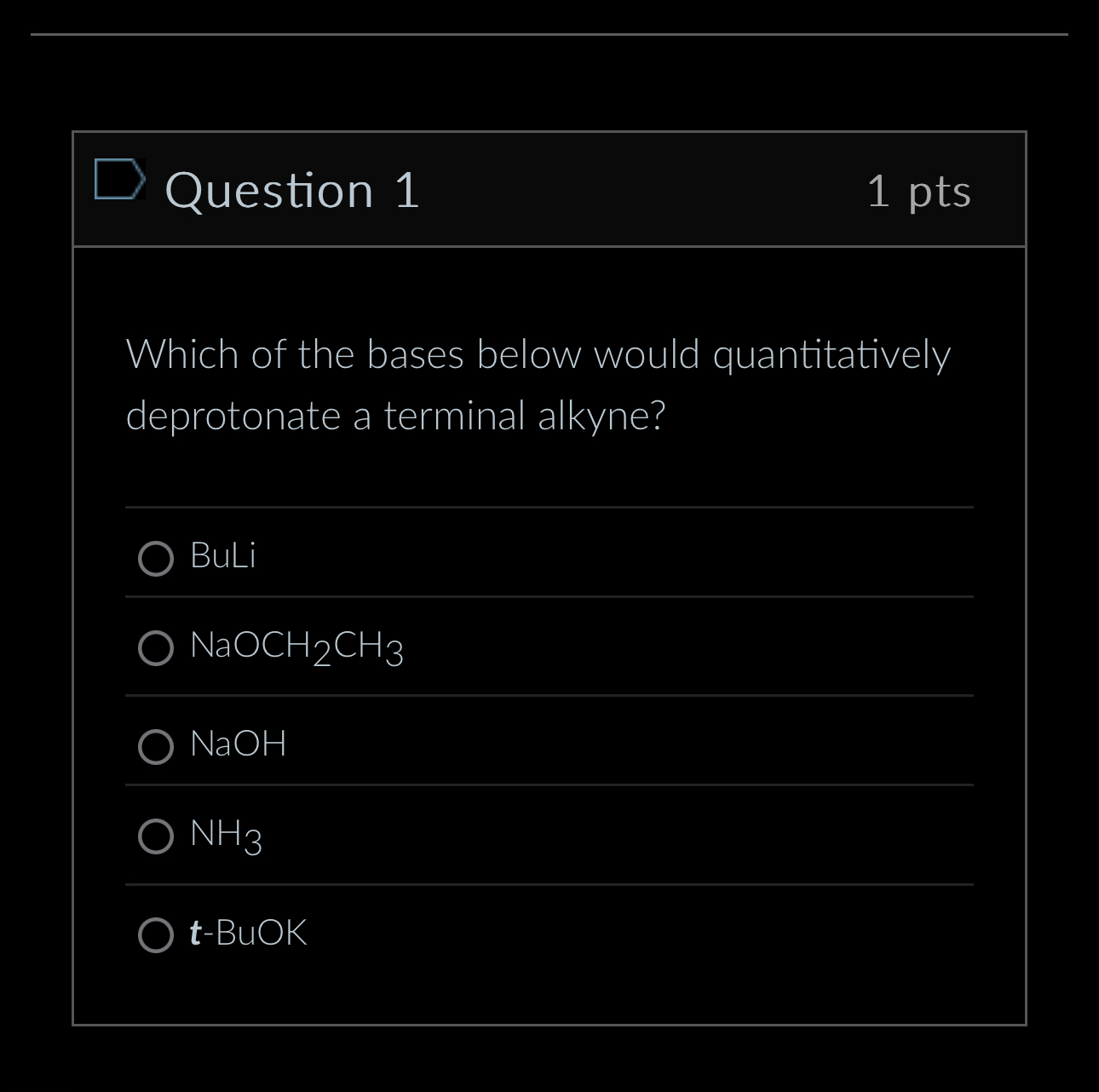
Task: Click the question prompt about terminal alkynes
Action: [x=539, y=383]
